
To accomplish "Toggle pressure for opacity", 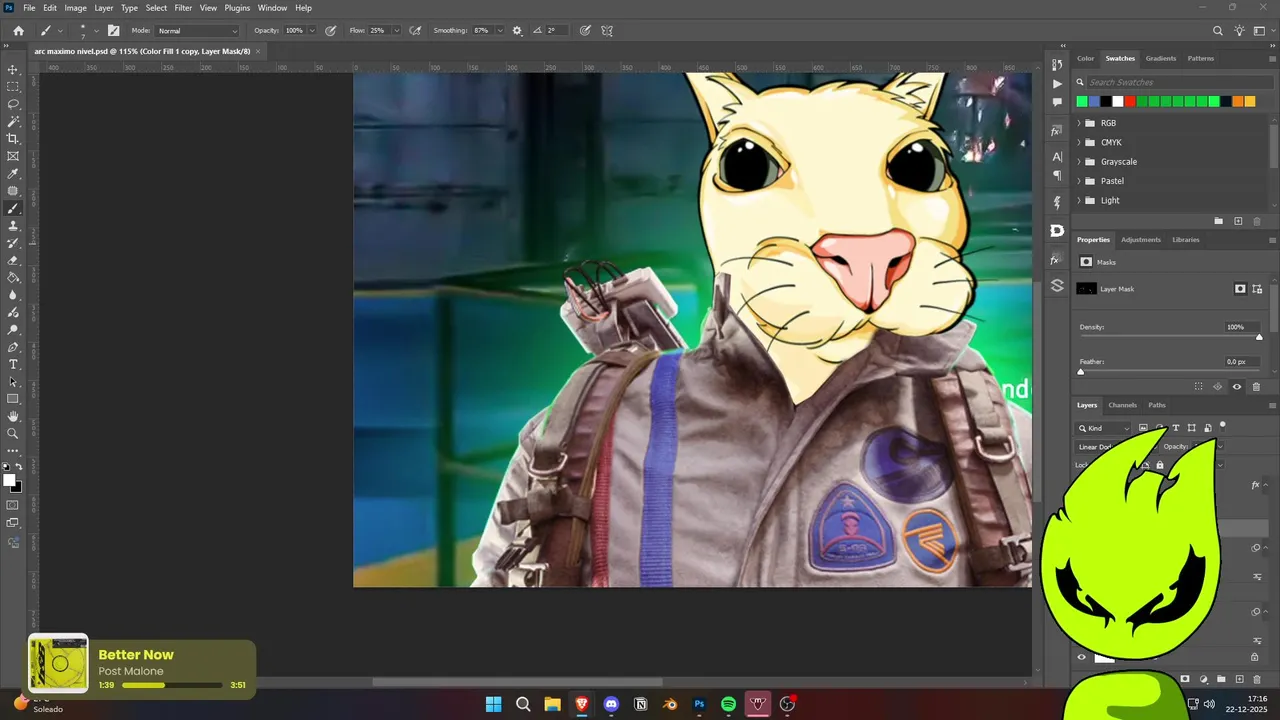I will (x=330, y=31).
